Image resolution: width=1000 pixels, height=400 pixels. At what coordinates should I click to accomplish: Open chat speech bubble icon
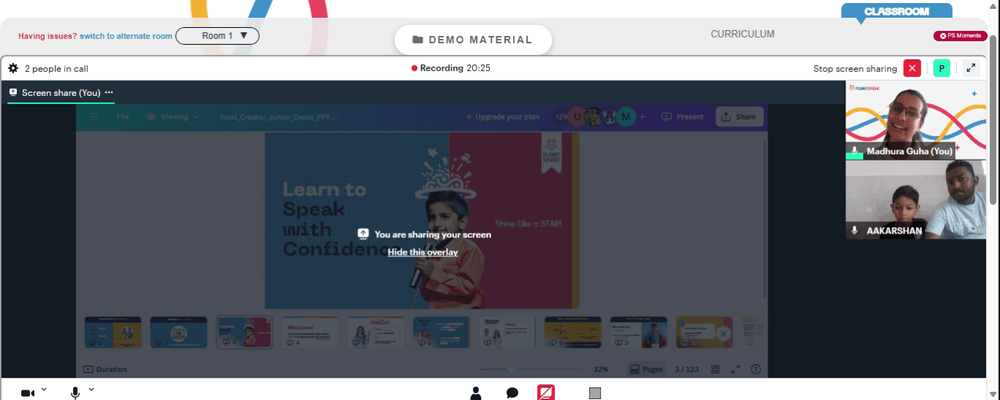coord(512,393)
